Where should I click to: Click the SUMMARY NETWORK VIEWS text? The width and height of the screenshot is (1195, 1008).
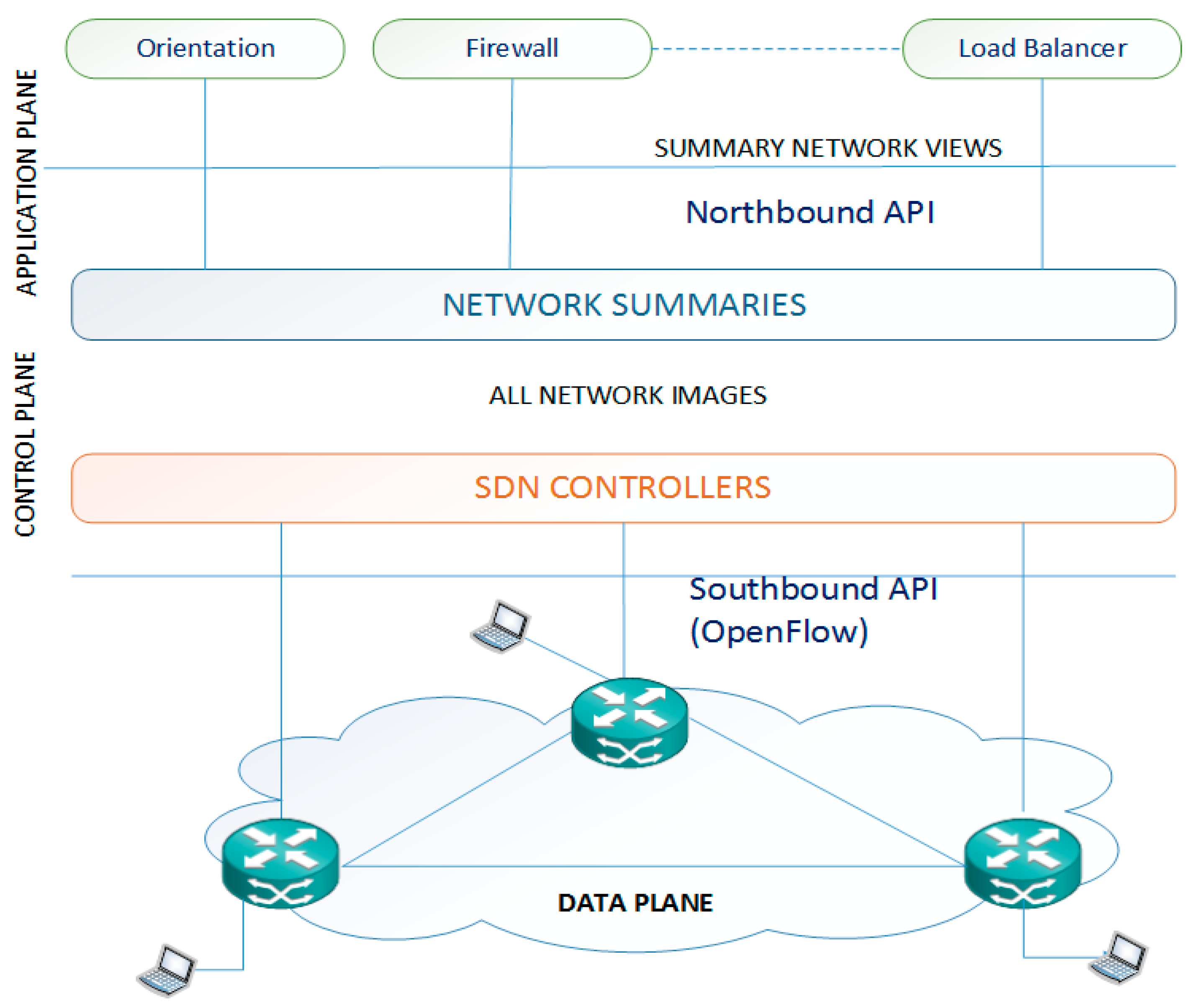pos(828,149)
